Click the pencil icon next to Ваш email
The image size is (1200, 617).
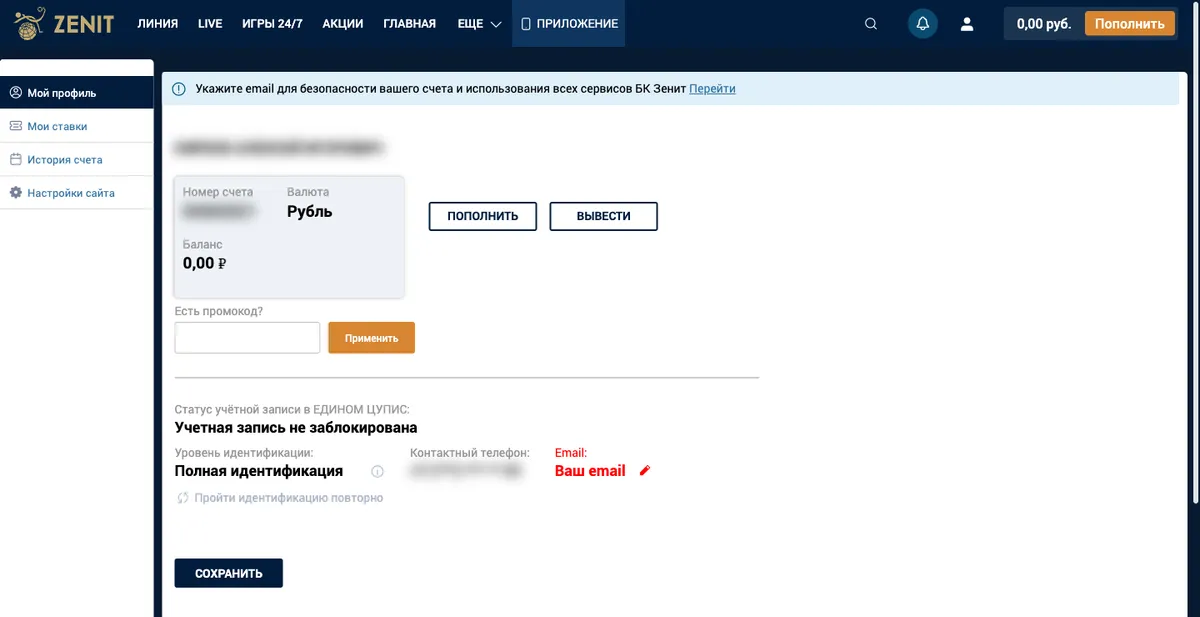[645, 471]
